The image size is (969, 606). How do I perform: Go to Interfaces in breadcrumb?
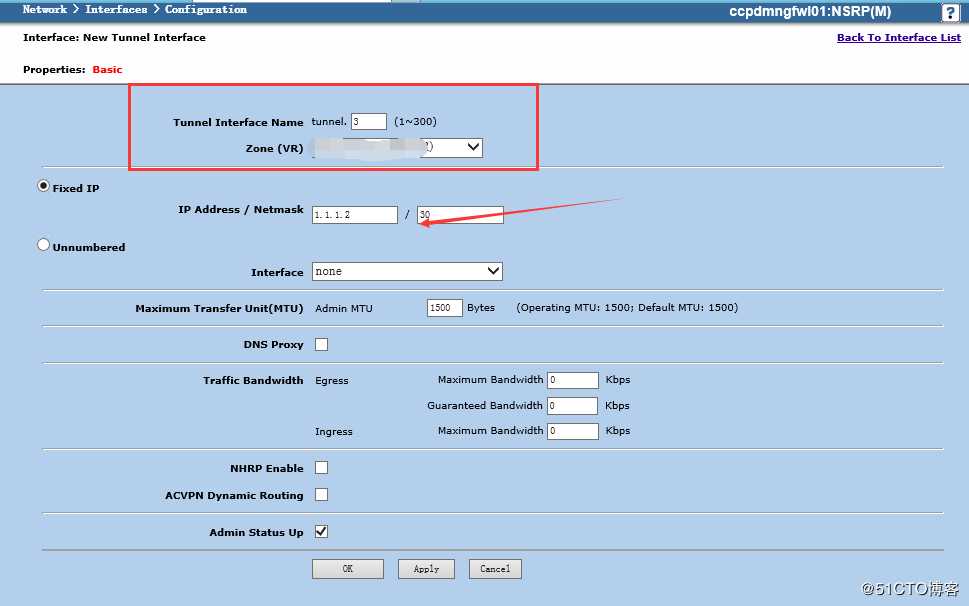click(116, 9)
